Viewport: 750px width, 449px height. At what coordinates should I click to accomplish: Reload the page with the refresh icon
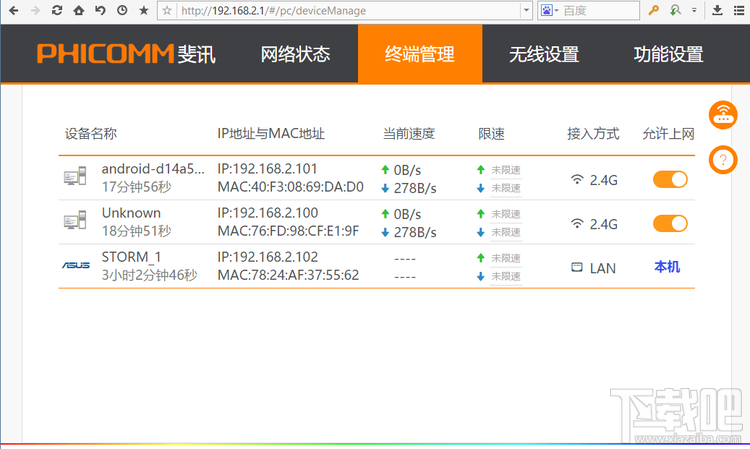pos(57,10)
